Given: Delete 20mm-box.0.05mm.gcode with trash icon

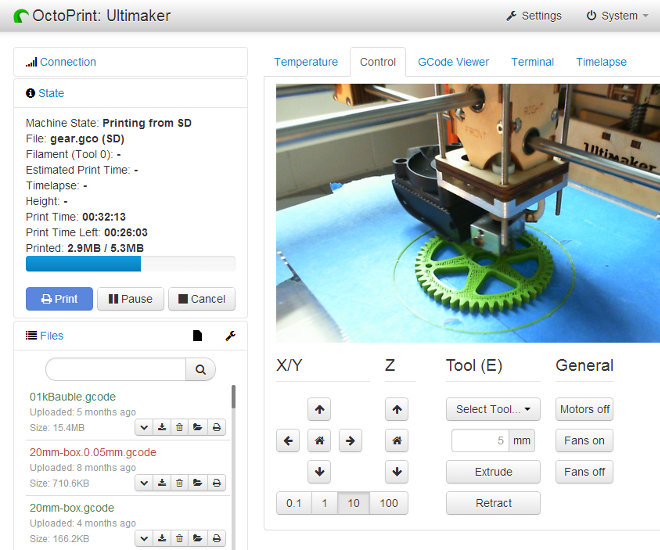Looking at the screenshot, I should (179, 483).
